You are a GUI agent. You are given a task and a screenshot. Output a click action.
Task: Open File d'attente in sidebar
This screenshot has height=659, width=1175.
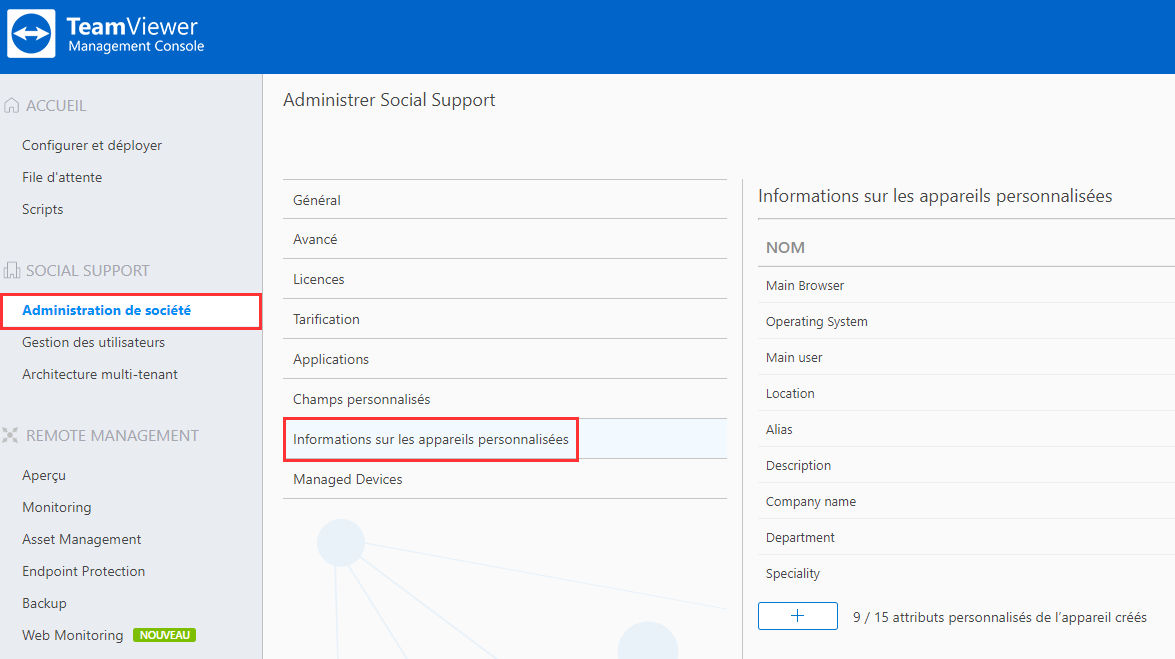[x=61, y=178]
